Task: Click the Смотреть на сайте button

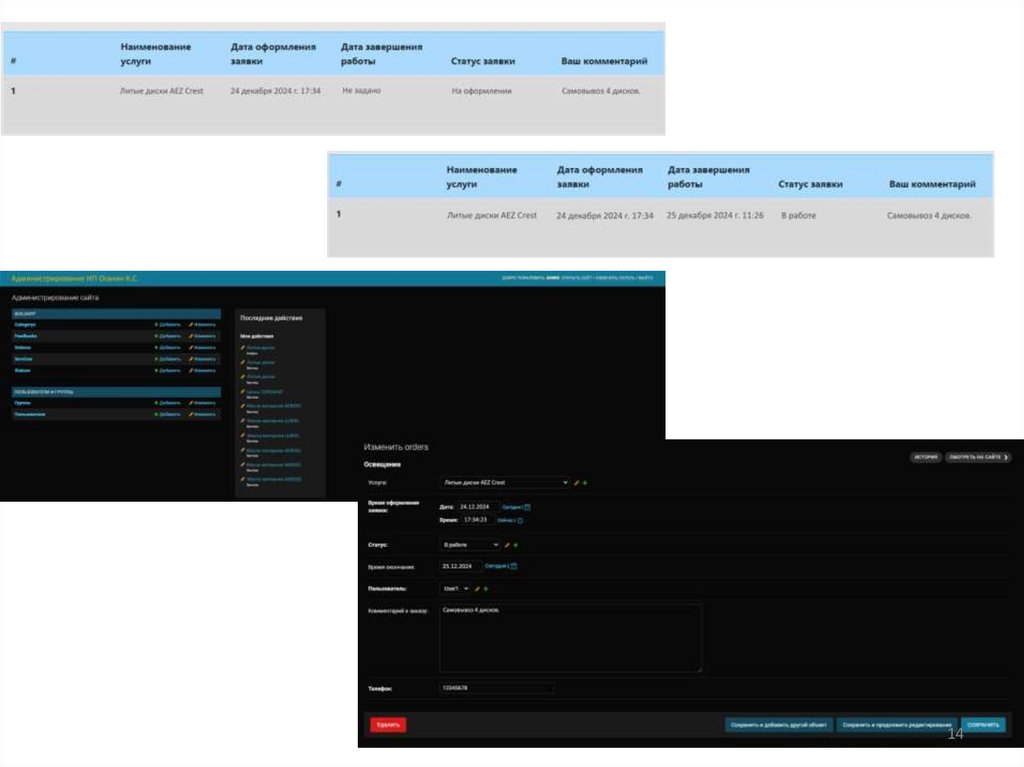Action: (978, 457)
